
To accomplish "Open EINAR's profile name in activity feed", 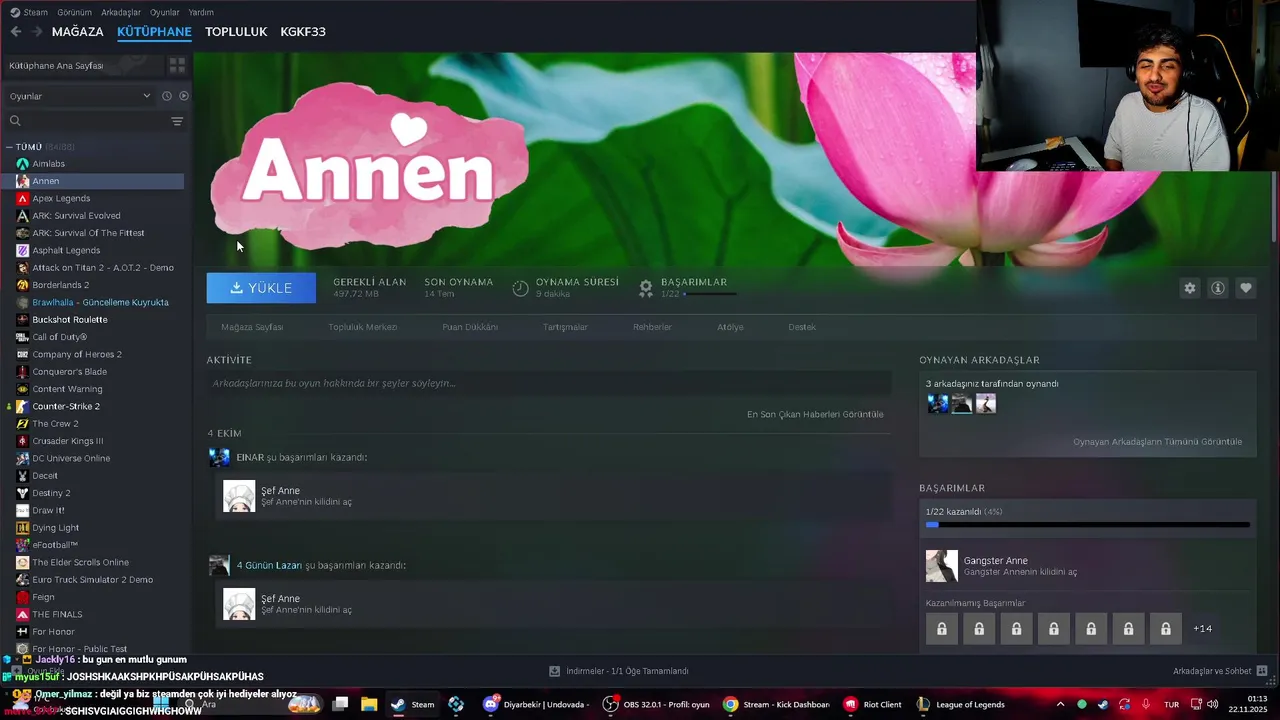I will 250,458.
